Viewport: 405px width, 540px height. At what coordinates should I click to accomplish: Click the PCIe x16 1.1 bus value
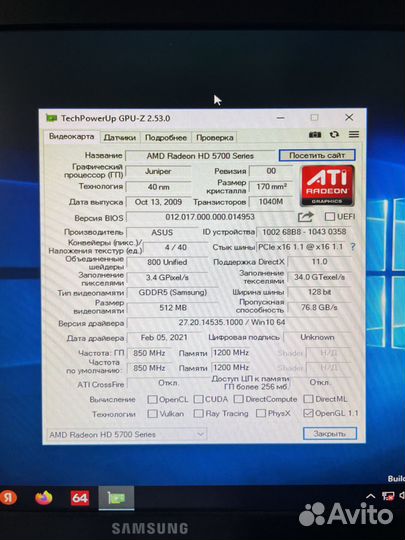[x=302, y=247]
